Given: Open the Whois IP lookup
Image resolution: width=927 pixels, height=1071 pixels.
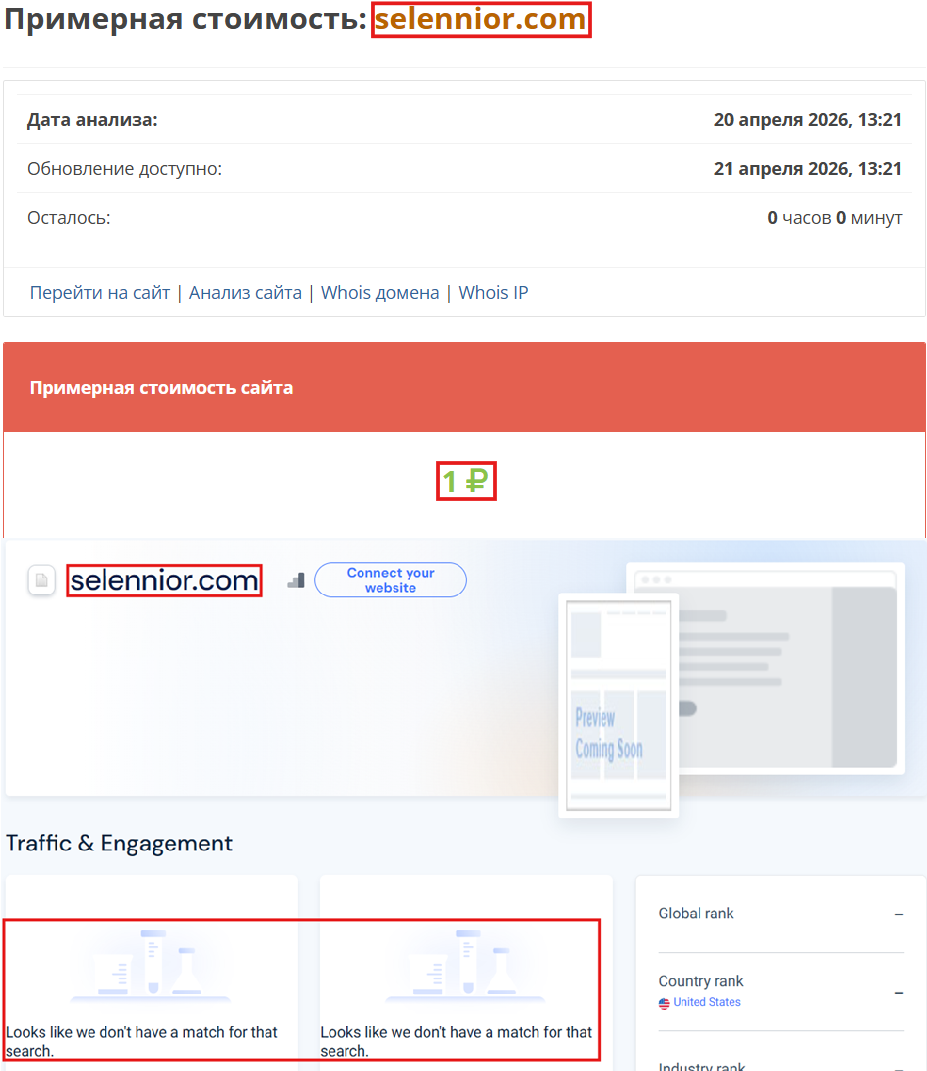Looking at the screenshot, I should (492, 292).
